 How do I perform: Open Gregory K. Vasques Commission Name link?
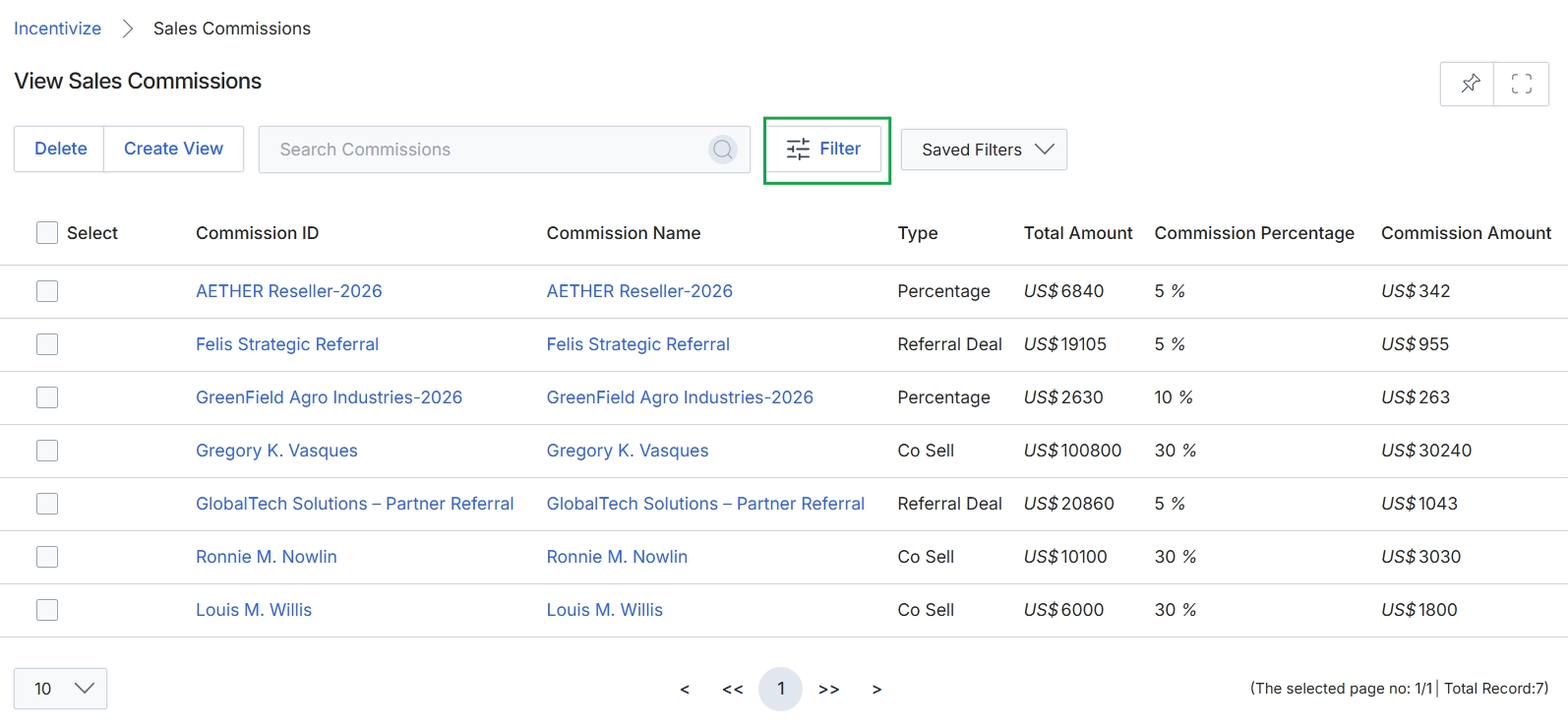(x=628, y=451)
